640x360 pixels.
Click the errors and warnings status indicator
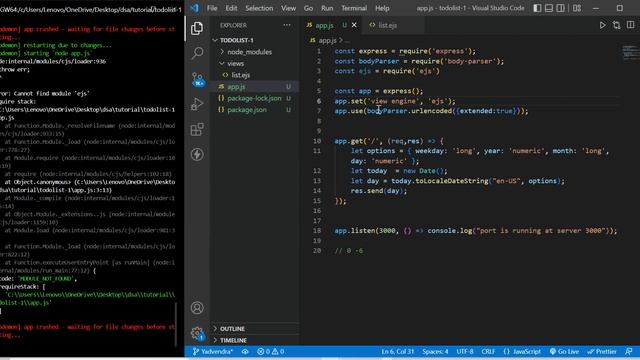click(270, 351)
